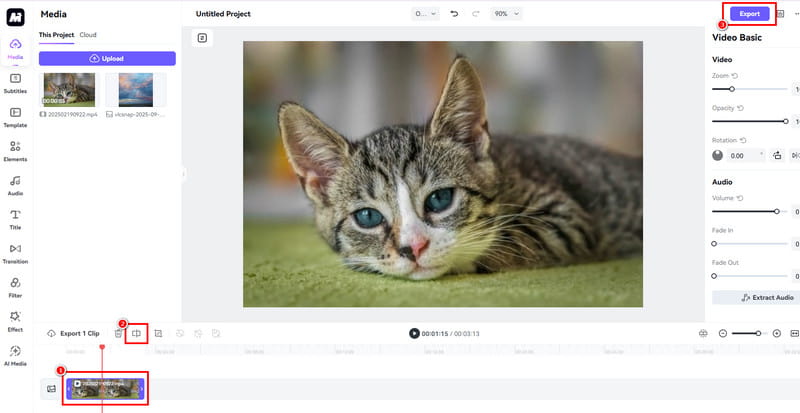Open the AI Media panel
The height and width of the screenshot is (413, 800).
coord(15,356)
